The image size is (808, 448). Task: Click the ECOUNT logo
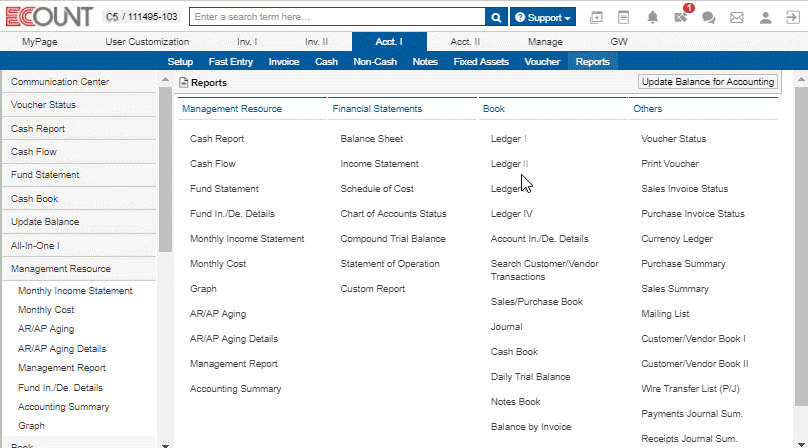(x=49, y=16)
